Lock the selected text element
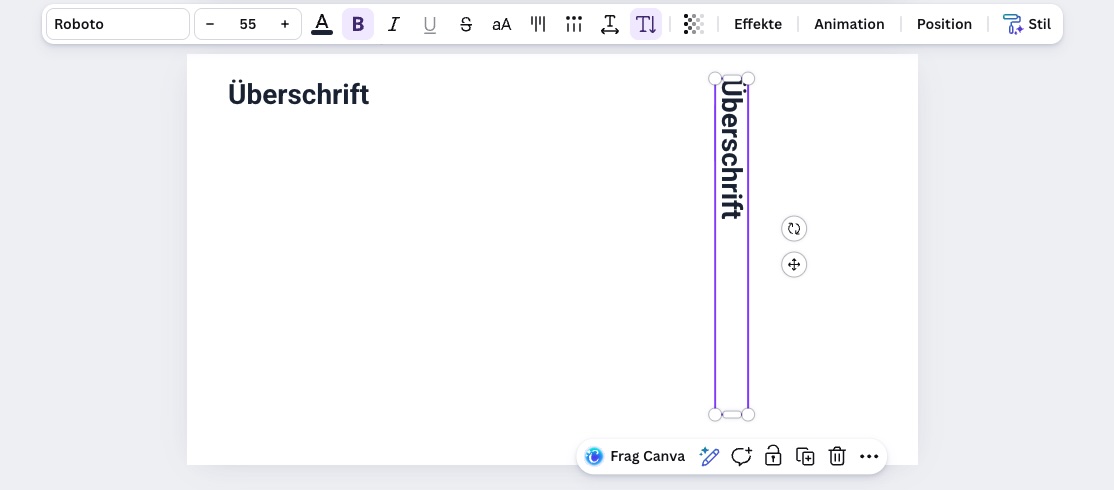Viewport: 1114px width, 490px height. (x=773, y=456)
